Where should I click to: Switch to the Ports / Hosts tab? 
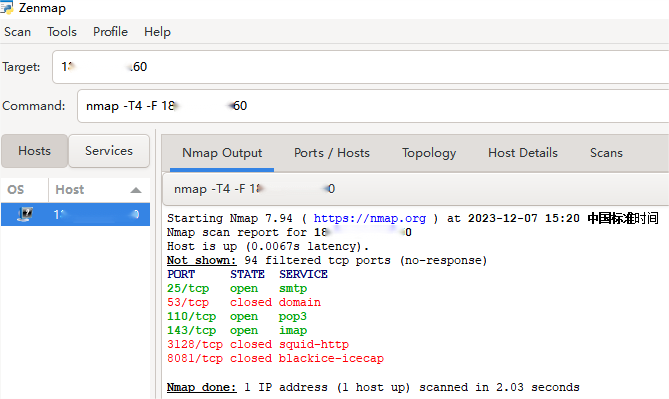(x=332, y=153)
